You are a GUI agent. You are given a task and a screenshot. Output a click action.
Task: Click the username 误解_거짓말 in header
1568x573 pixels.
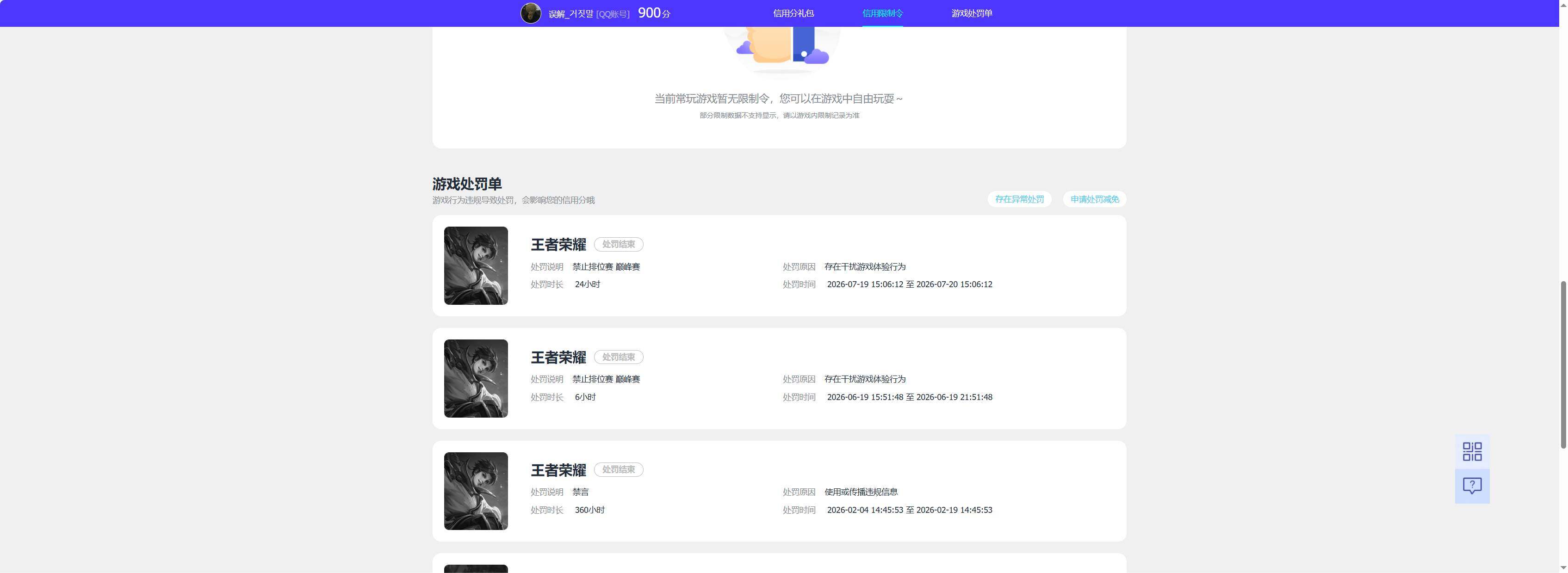(x=570, y=14)
